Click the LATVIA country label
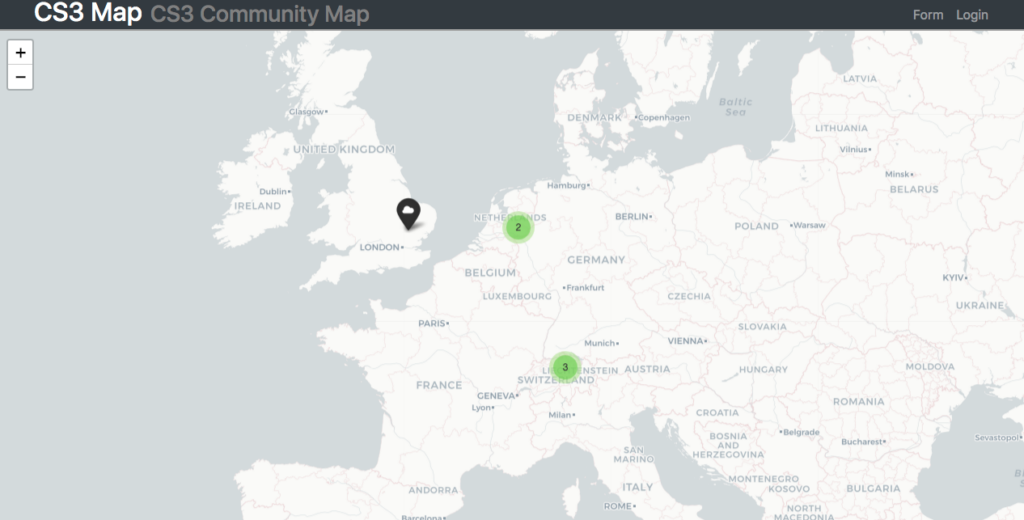The image size is (1024, 520). click(x=859, y=78)
